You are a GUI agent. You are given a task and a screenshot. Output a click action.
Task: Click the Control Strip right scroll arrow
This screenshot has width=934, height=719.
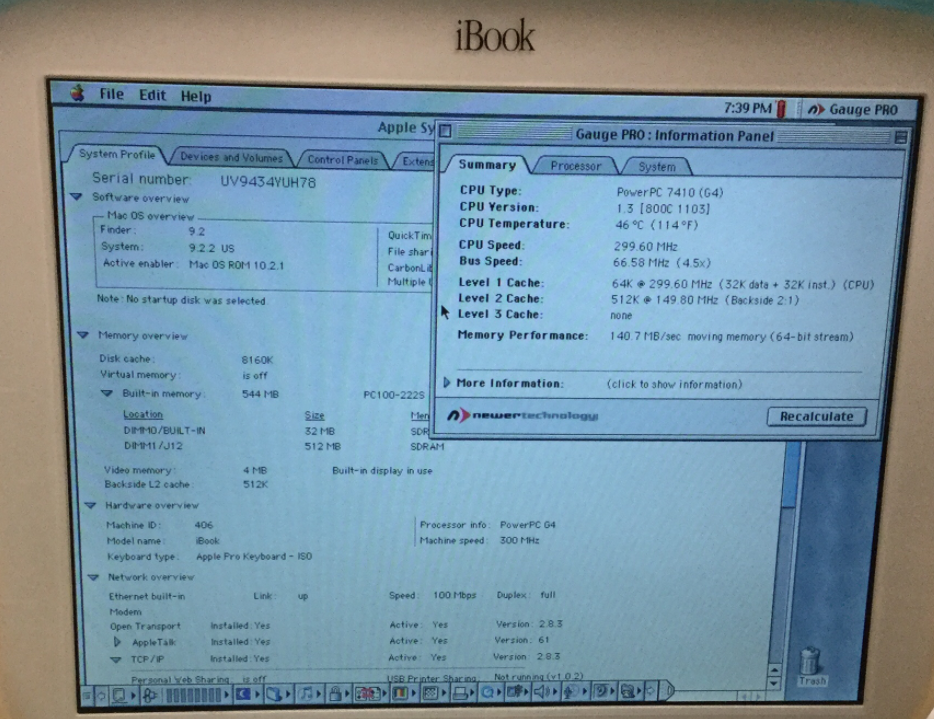[x=650, y=691]
